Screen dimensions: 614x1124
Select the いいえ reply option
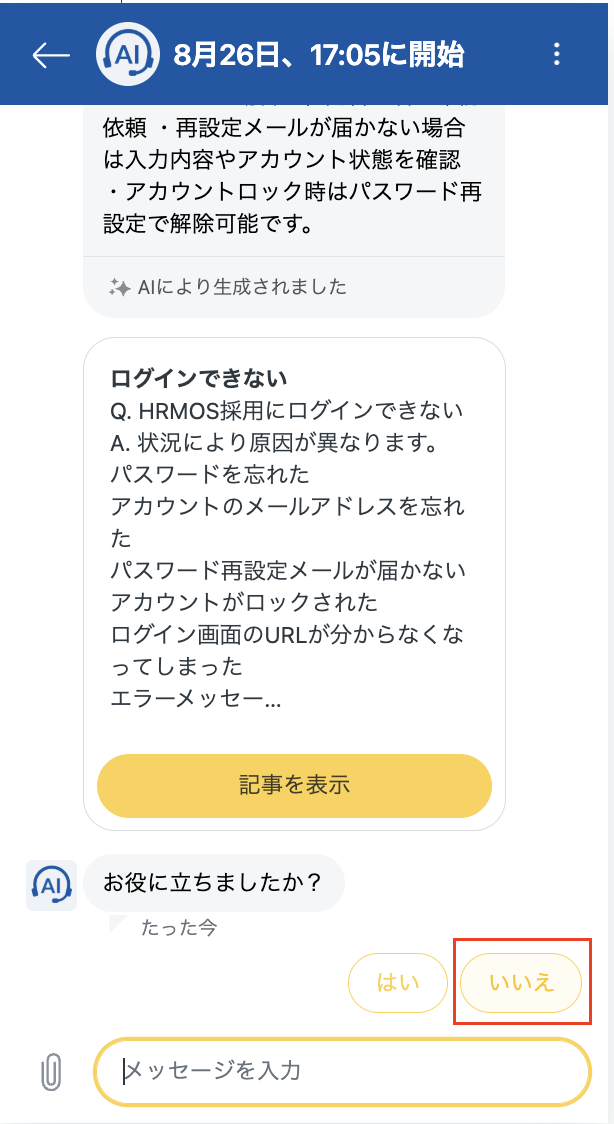[521, 982]
